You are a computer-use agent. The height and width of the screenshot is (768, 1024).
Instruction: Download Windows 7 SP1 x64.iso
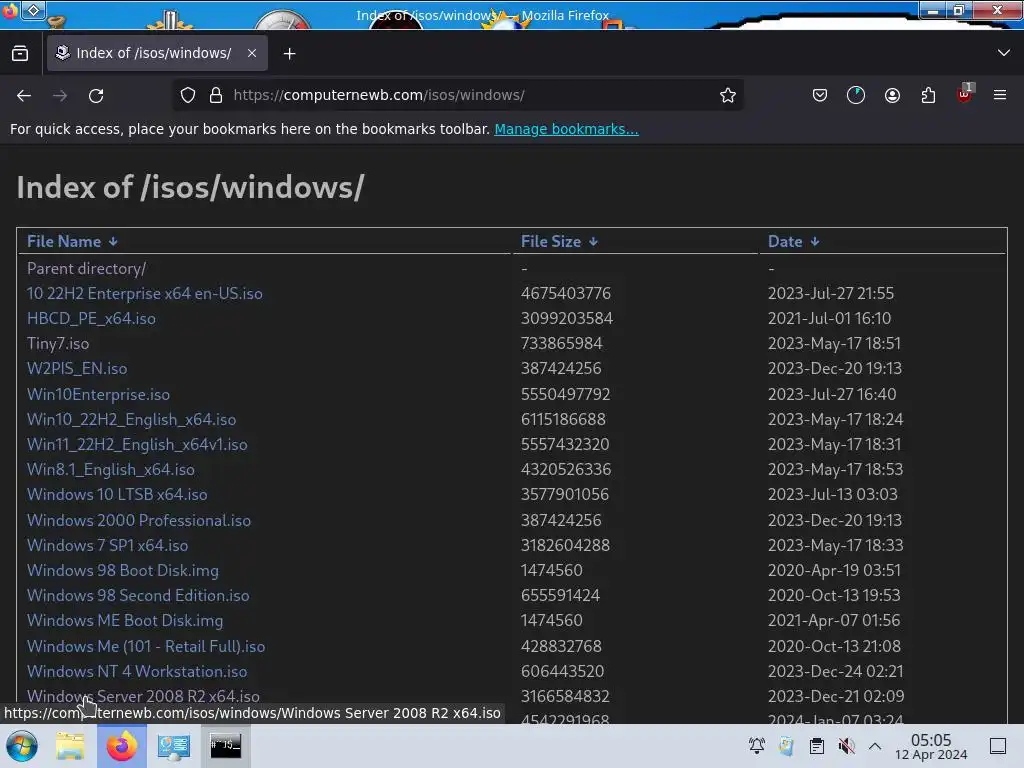point(107,545)
